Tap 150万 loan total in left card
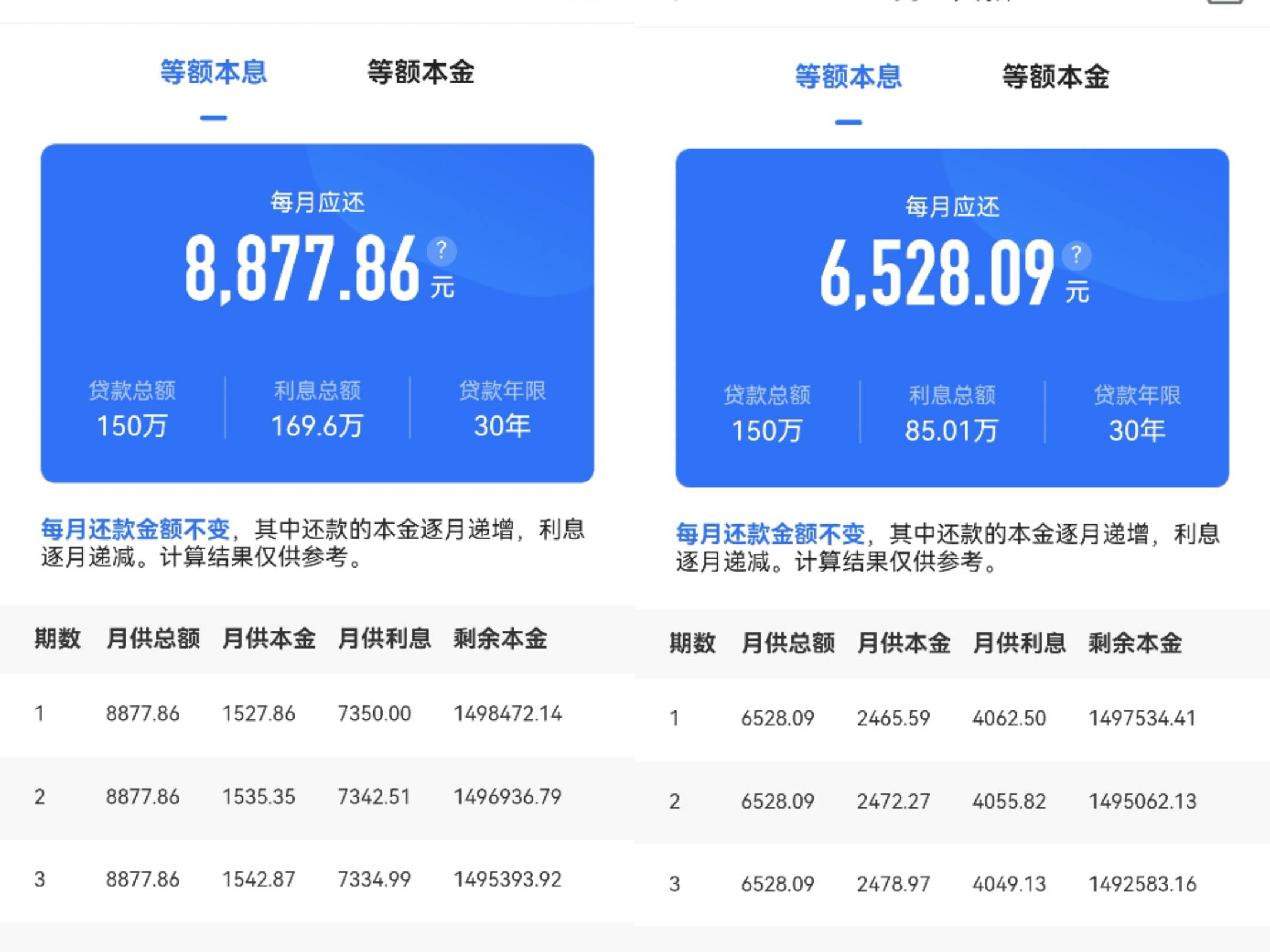The height and width of the screenshot is (952, 1270). point(132,426)
